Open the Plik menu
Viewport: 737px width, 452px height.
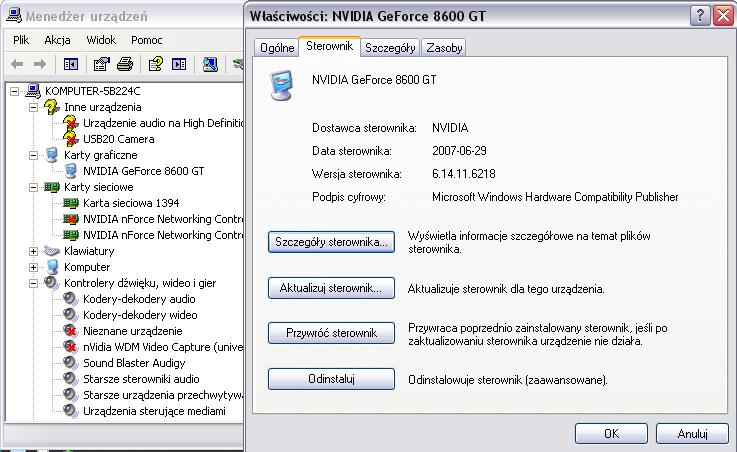[21, 40]
